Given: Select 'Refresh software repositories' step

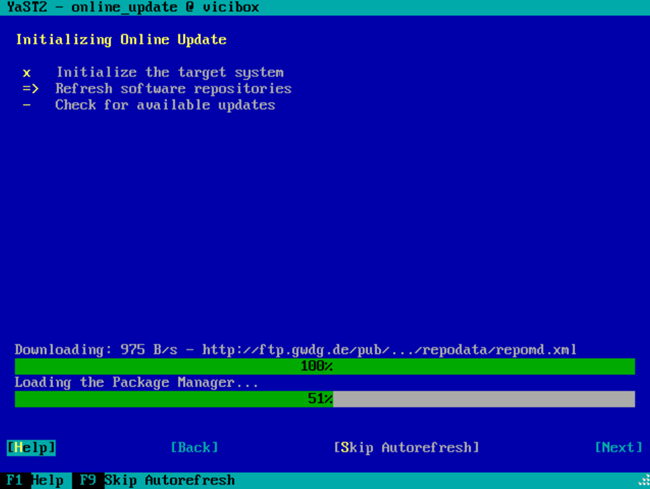Looking at the screenshot, I should pyautogui.click(x=173, y=88).
